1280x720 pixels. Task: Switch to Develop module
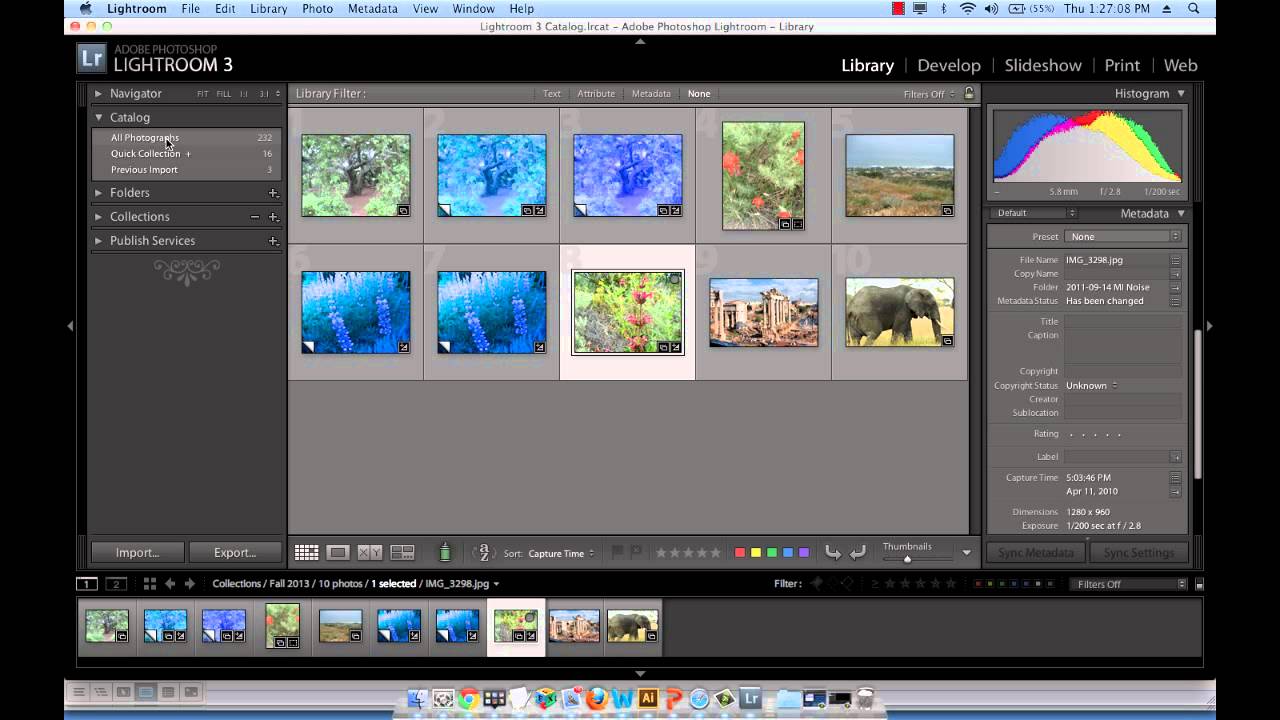[x=949, y=65]
